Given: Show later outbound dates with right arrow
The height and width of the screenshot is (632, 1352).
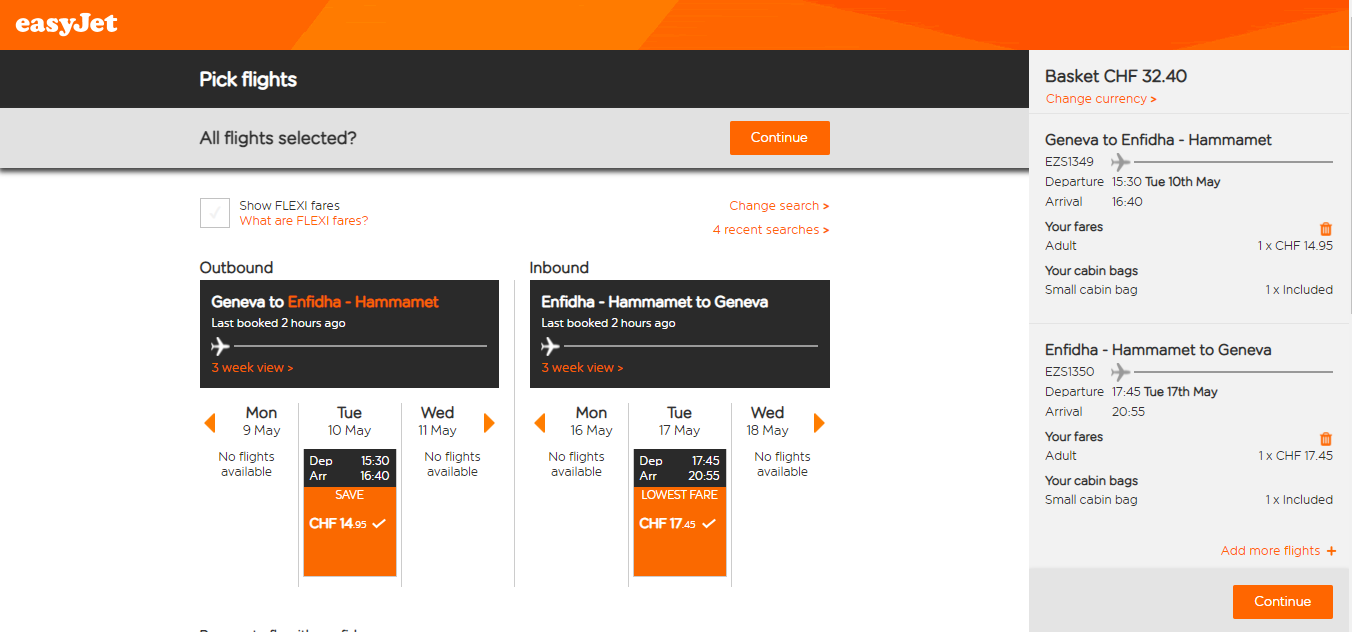Looking at the screenshot, I should point(489,423).
